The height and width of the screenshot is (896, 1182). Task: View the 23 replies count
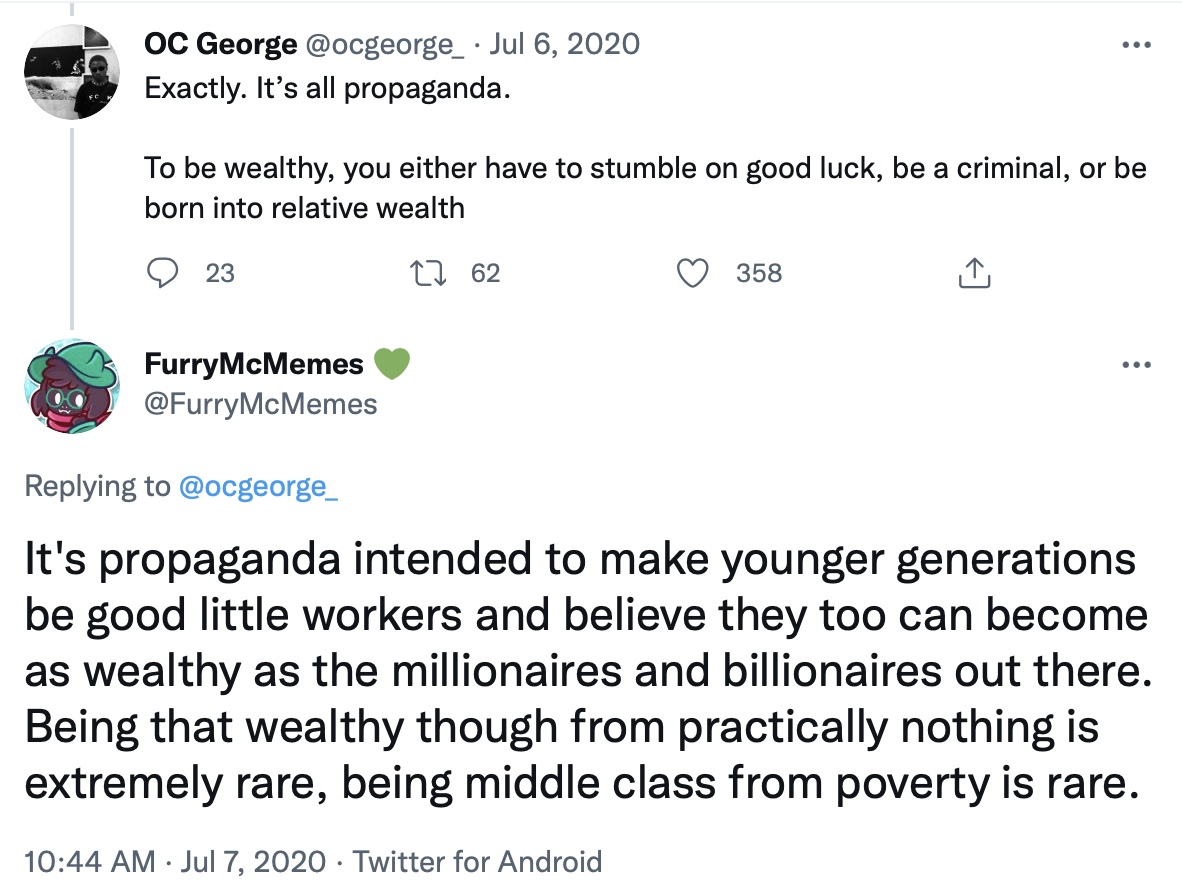point(220,273)
